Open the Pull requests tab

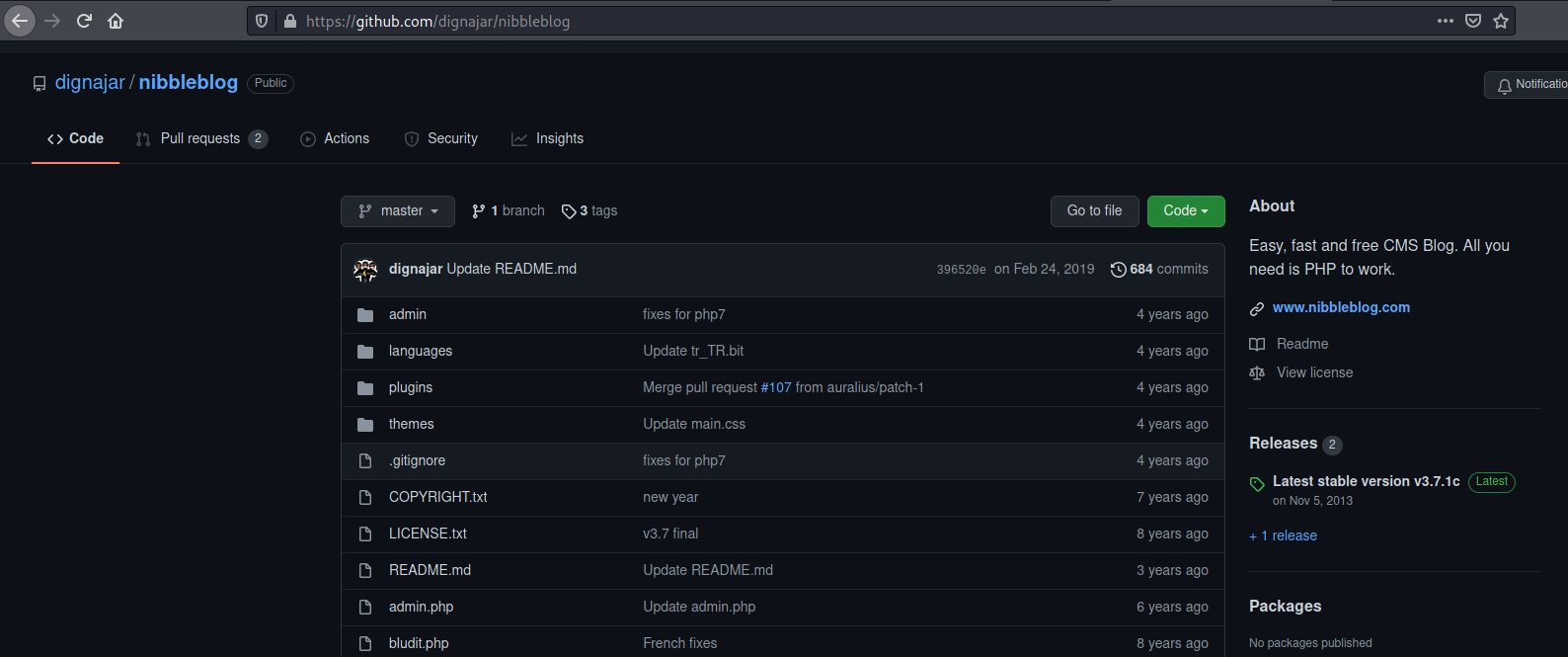tap(201, 139)
